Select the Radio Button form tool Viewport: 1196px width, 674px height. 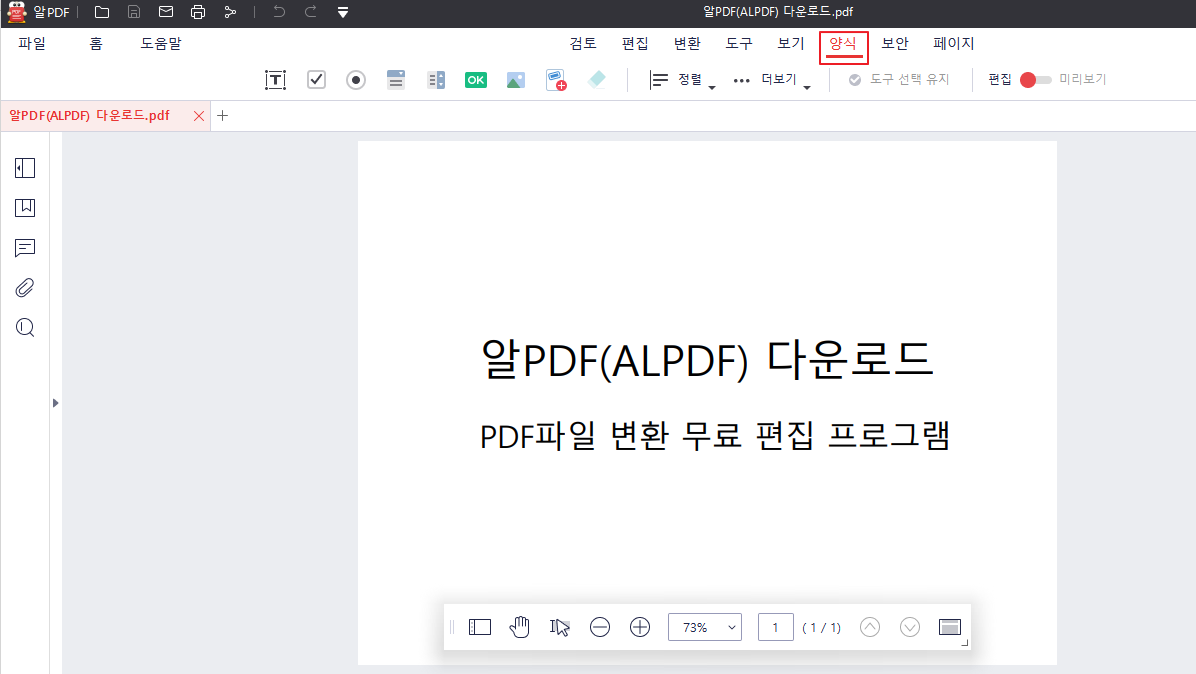click(x=356, y=78)
